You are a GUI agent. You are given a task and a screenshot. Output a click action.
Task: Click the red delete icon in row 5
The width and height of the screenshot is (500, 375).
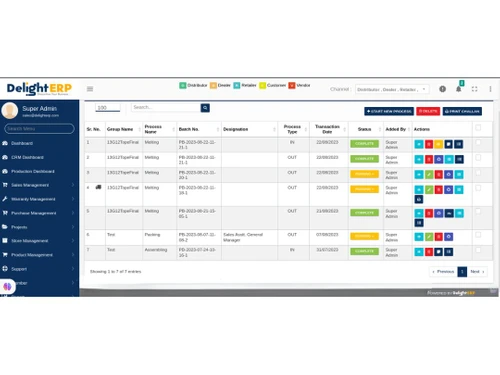[x=429, y=213]
